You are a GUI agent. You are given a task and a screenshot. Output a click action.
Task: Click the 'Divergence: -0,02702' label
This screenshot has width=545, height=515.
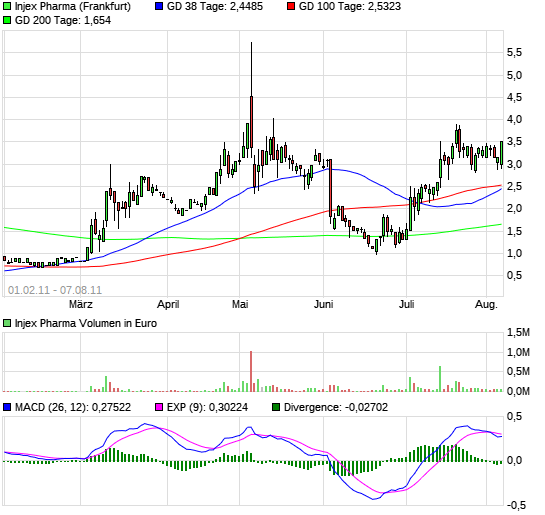[335, 407]
